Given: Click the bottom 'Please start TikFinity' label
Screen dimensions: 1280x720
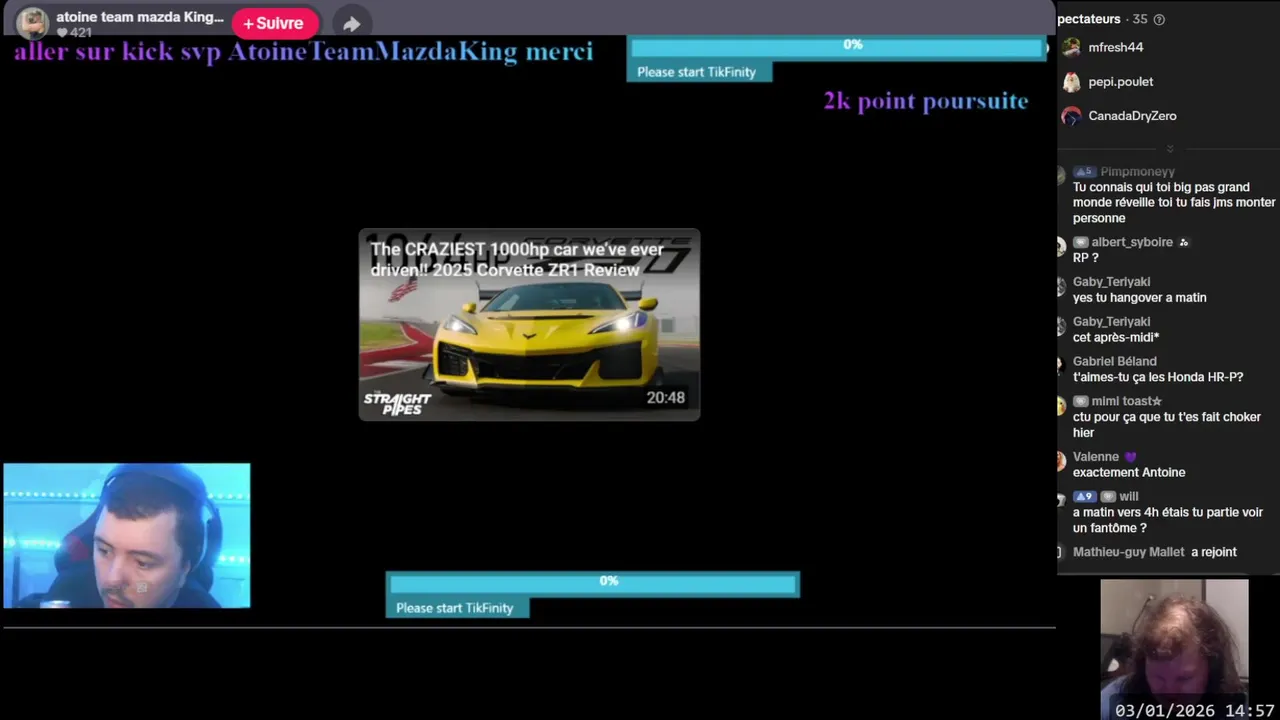Looking at the screenshot, I should click(455, 608).
